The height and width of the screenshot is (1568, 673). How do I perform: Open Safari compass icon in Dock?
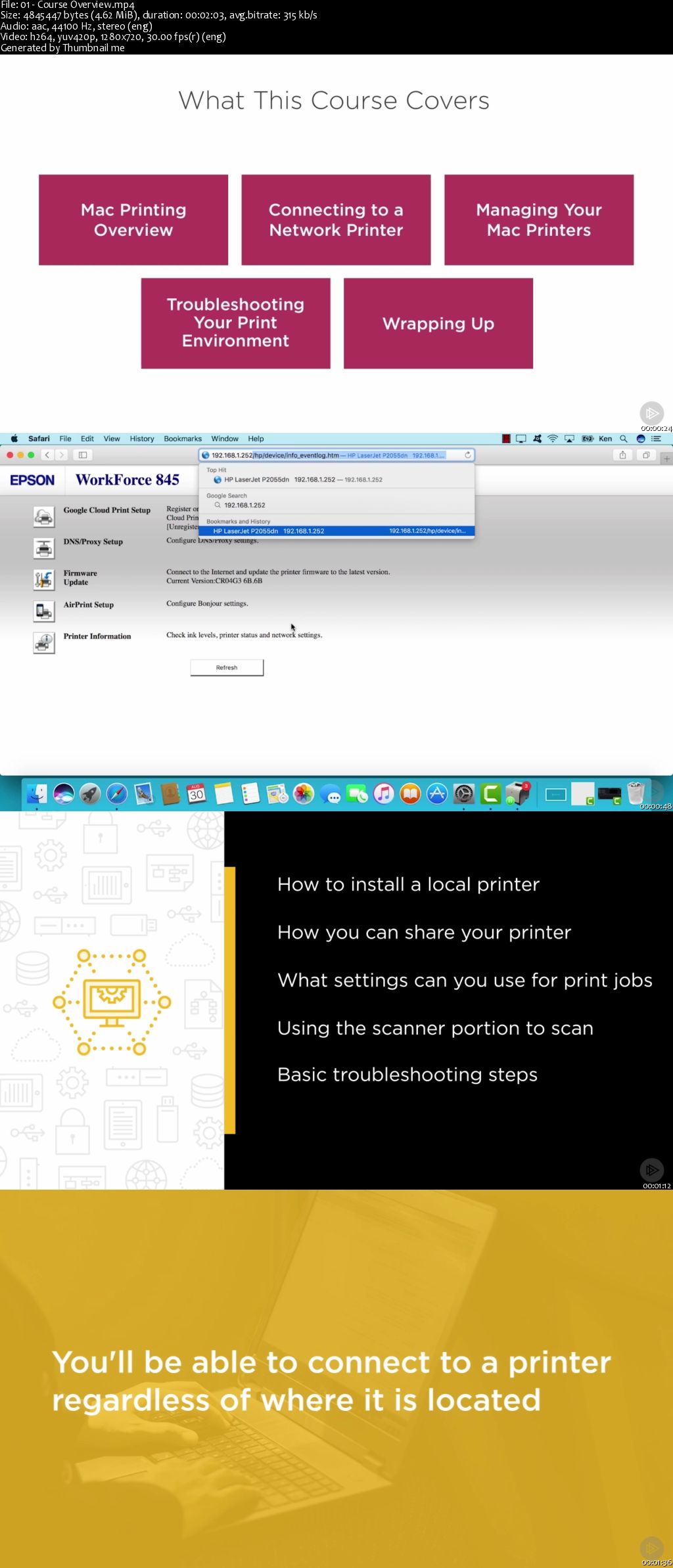[117, 794]
